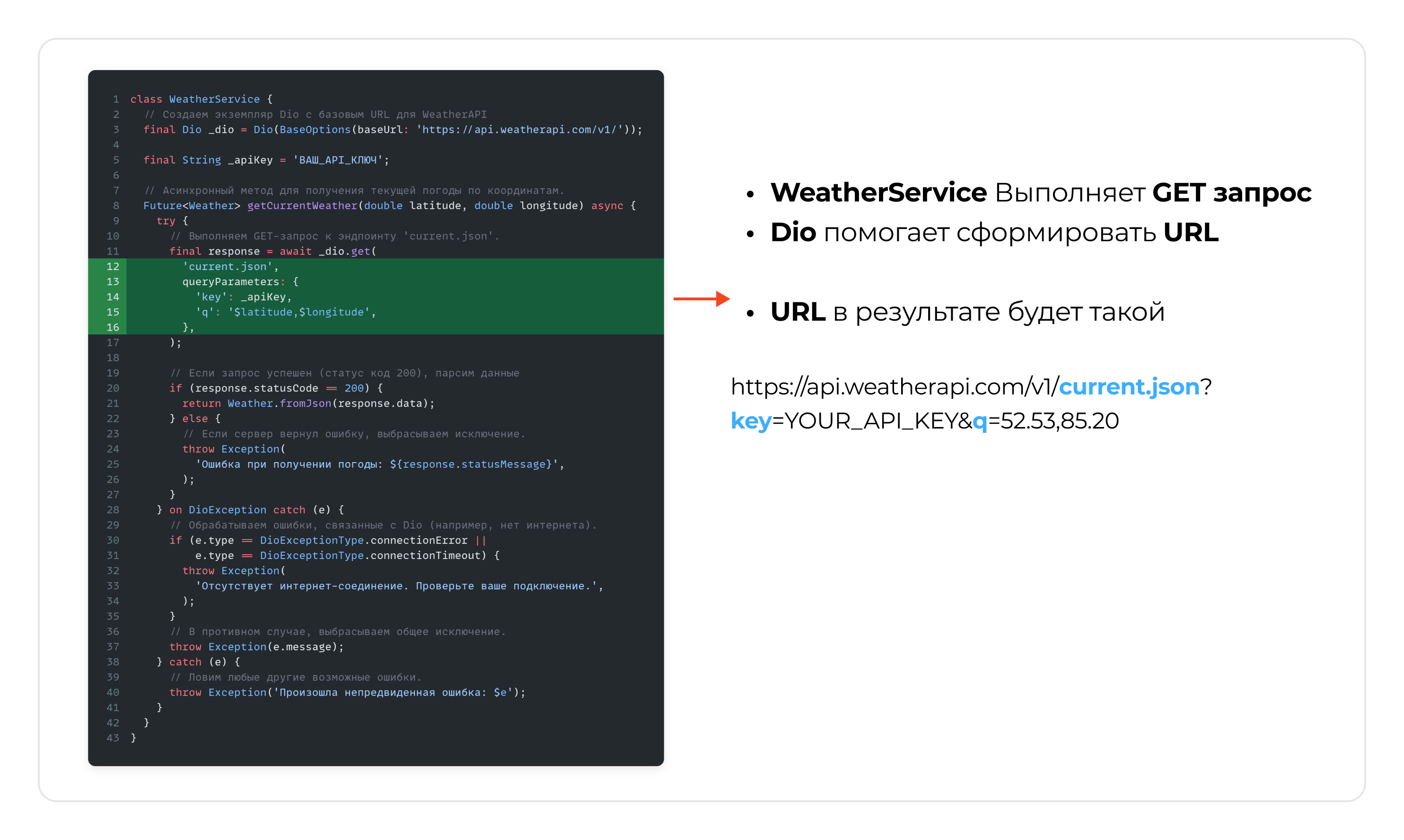Screen dimensions: 1404x840
Task: Click the blue 'q' parameter in URL
Action: tap(979, 420)
